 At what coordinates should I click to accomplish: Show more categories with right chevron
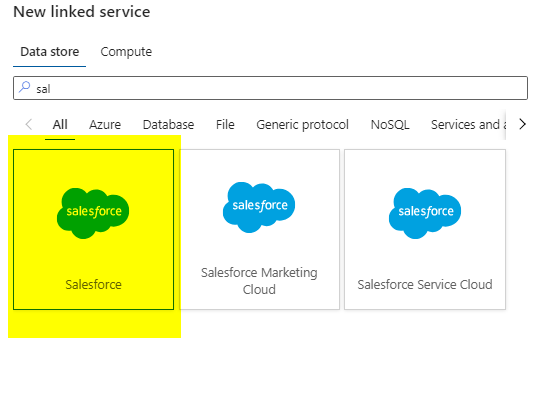point(522,124)
